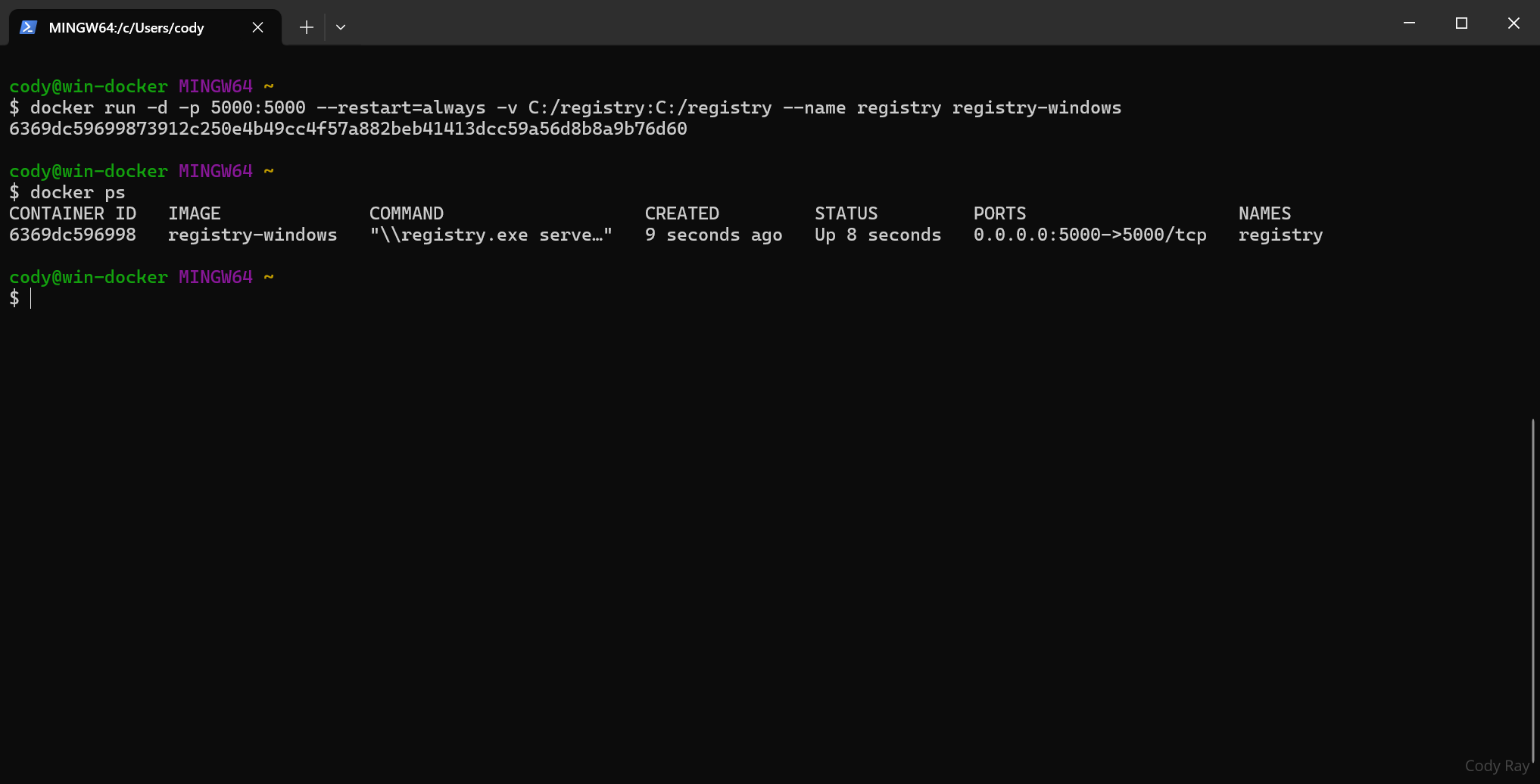Maximize the terminal window
The image size is (1540, 784).
point(1461,23)
